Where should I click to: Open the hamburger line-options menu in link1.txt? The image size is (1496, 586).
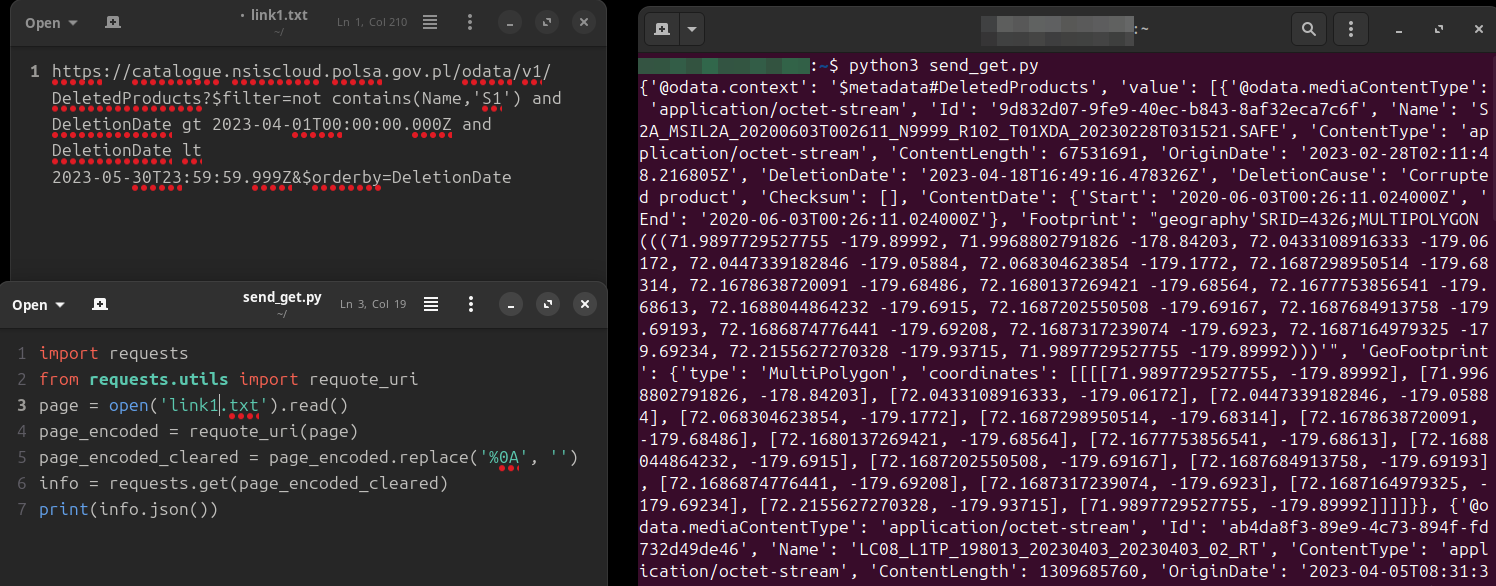[429, 21]
